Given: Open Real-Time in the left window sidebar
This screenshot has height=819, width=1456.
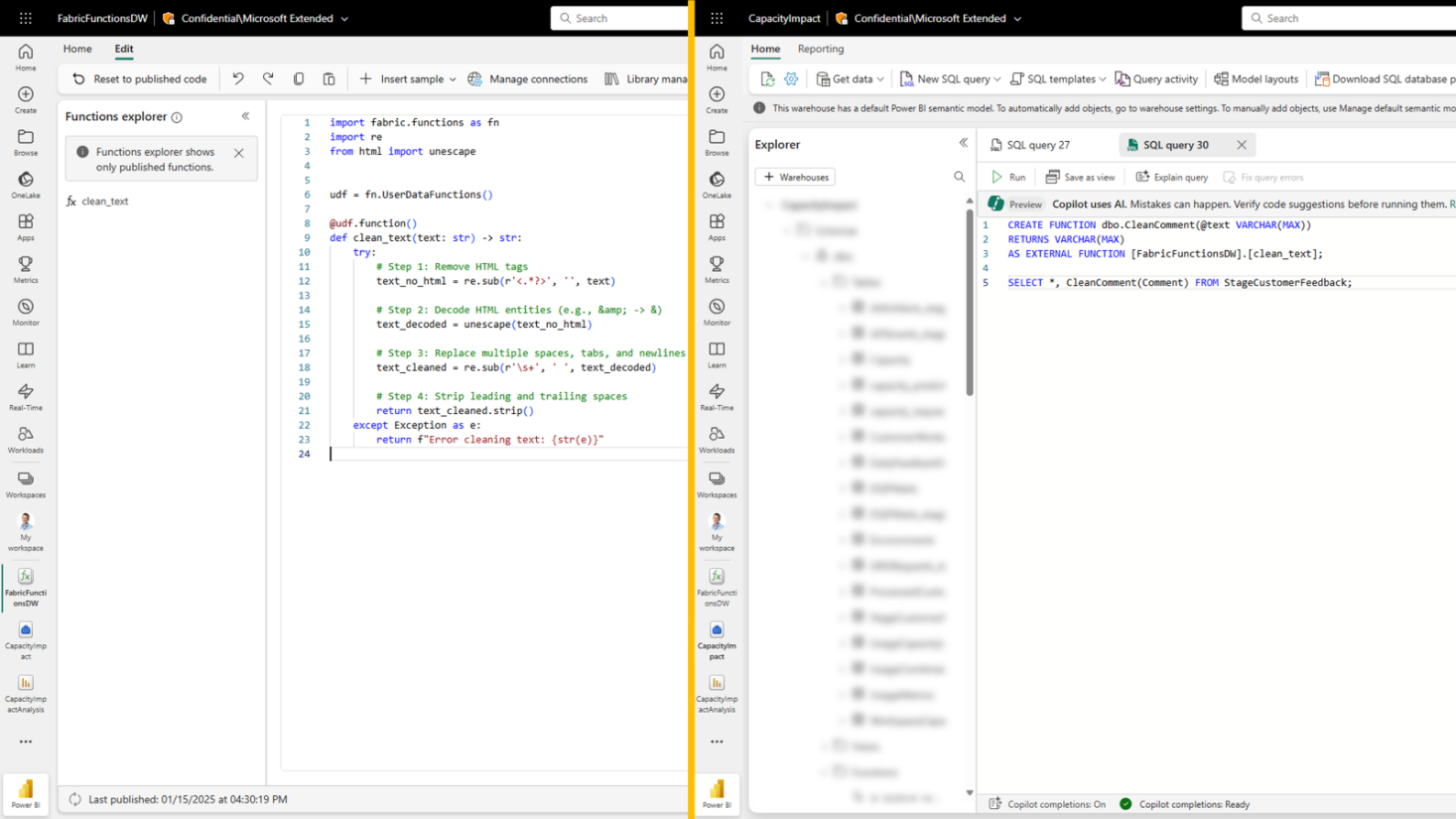Looking at the screenshot, I should 26,398.
